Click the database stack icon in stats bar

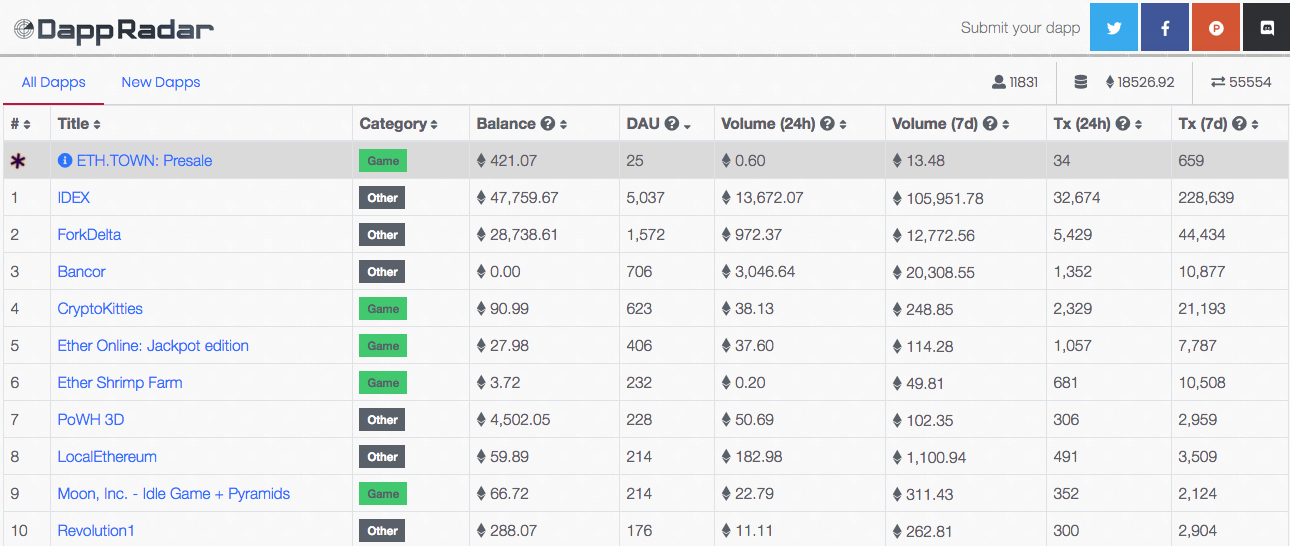click(x=1080, y=82)
